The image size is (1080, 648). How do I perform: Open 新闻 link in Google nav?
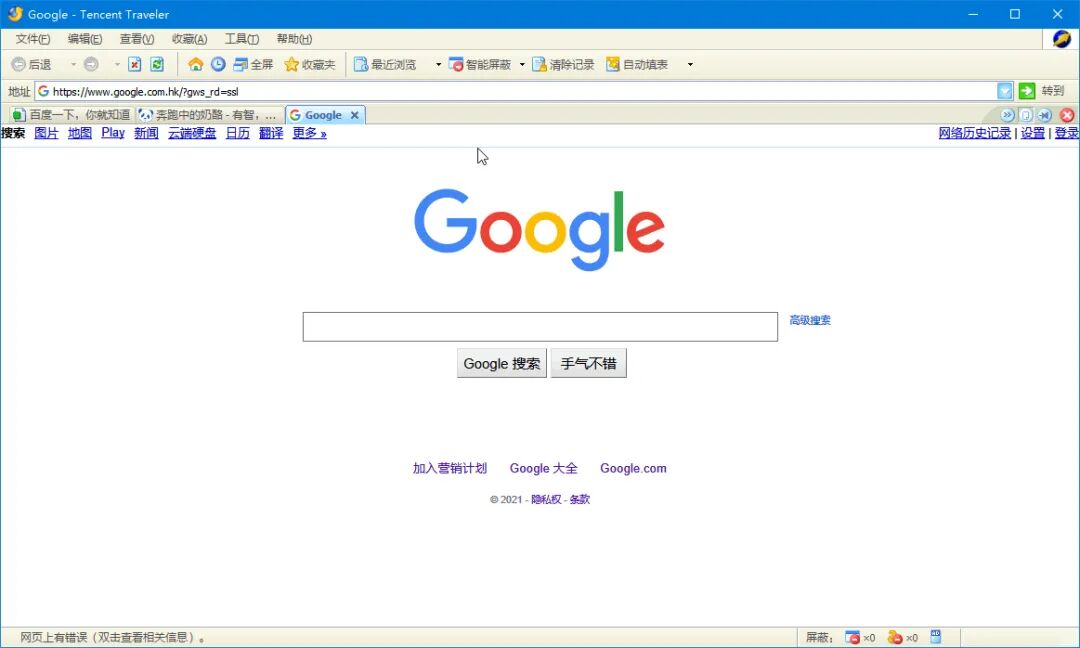click(x=146, y=133)
